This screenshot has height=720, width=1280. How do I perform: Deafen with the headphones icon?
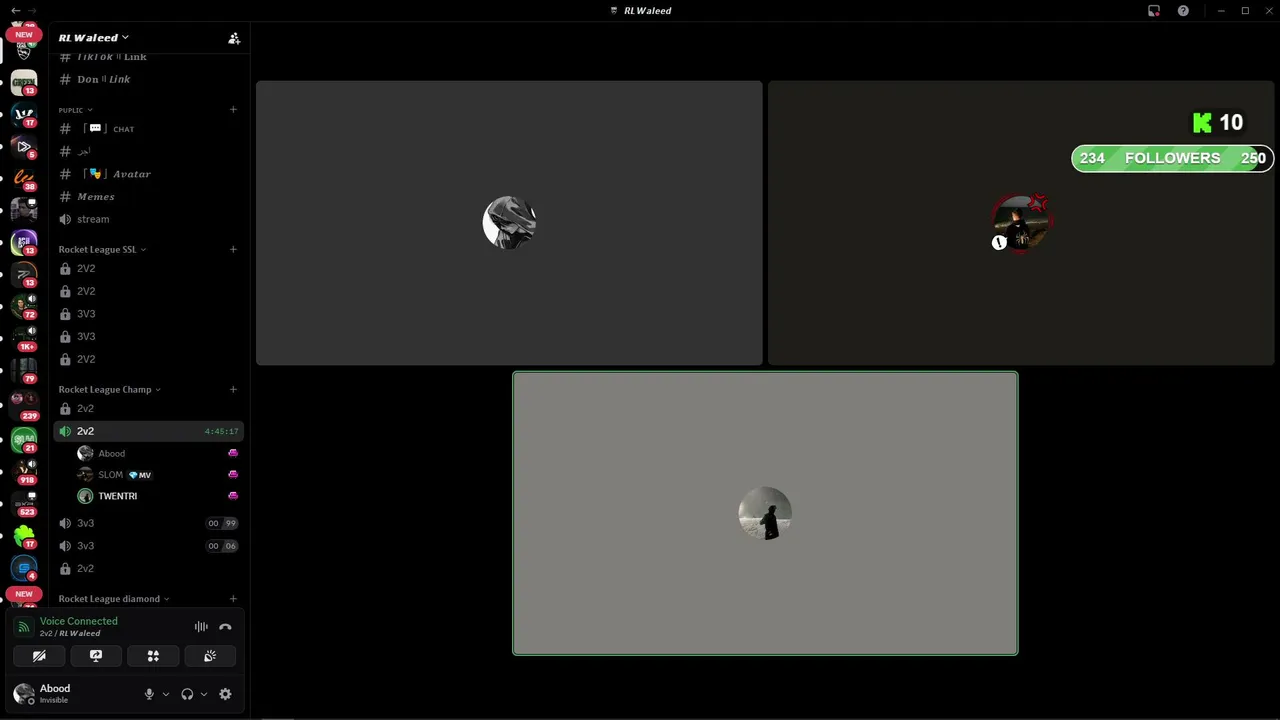pos(187,694)
